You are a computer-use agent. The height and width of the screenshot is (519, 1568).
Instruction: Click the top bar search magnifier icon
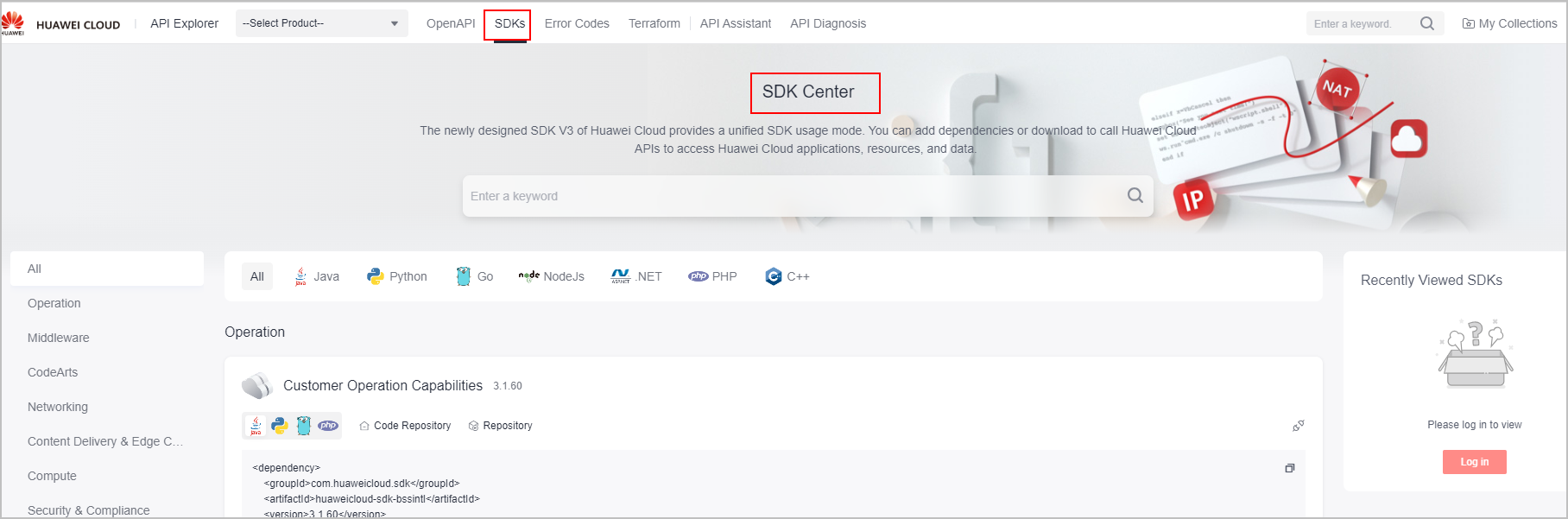1427,23
